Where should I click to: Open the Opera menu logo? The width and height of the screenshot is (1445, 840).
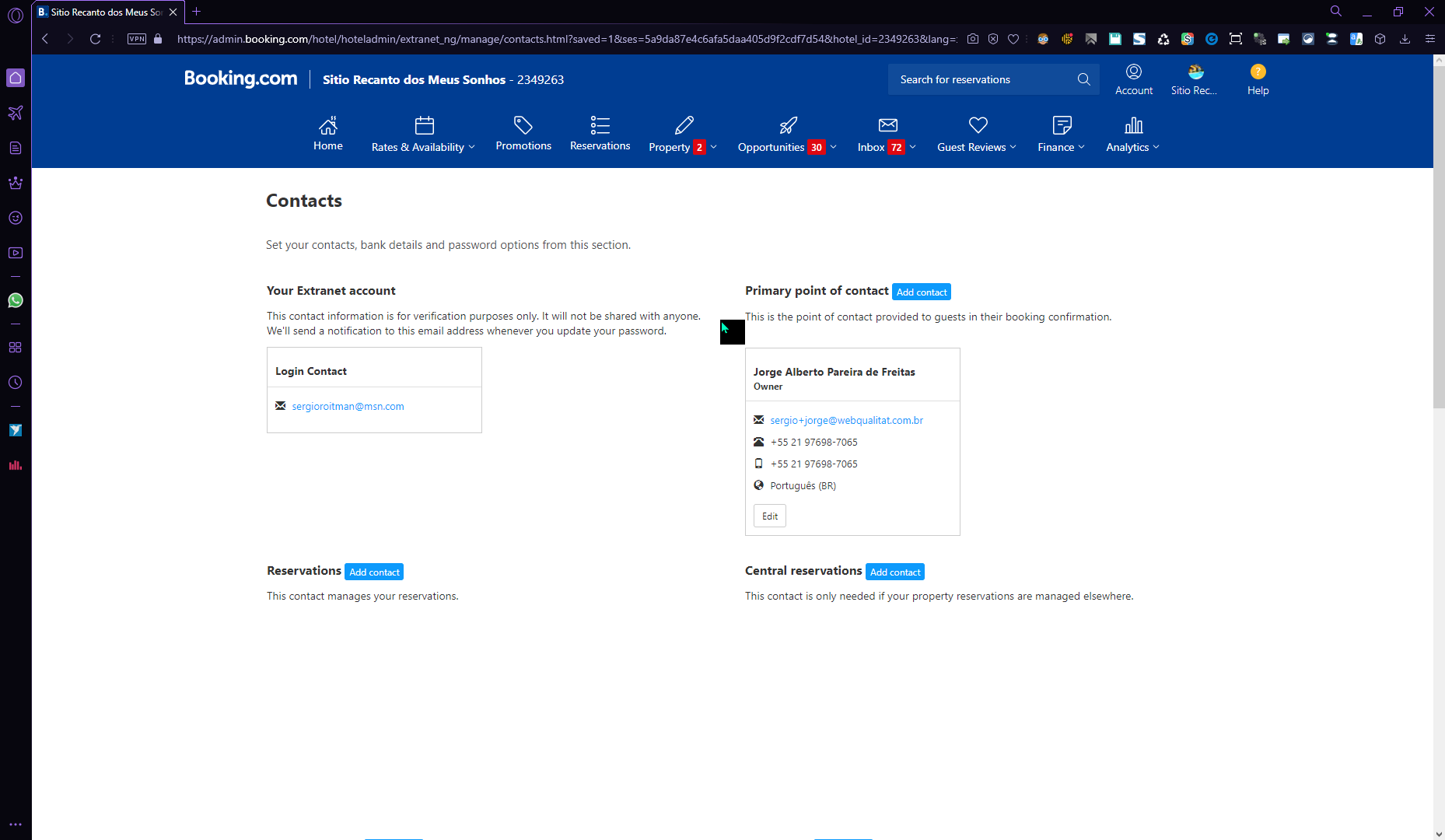[16, 15]
